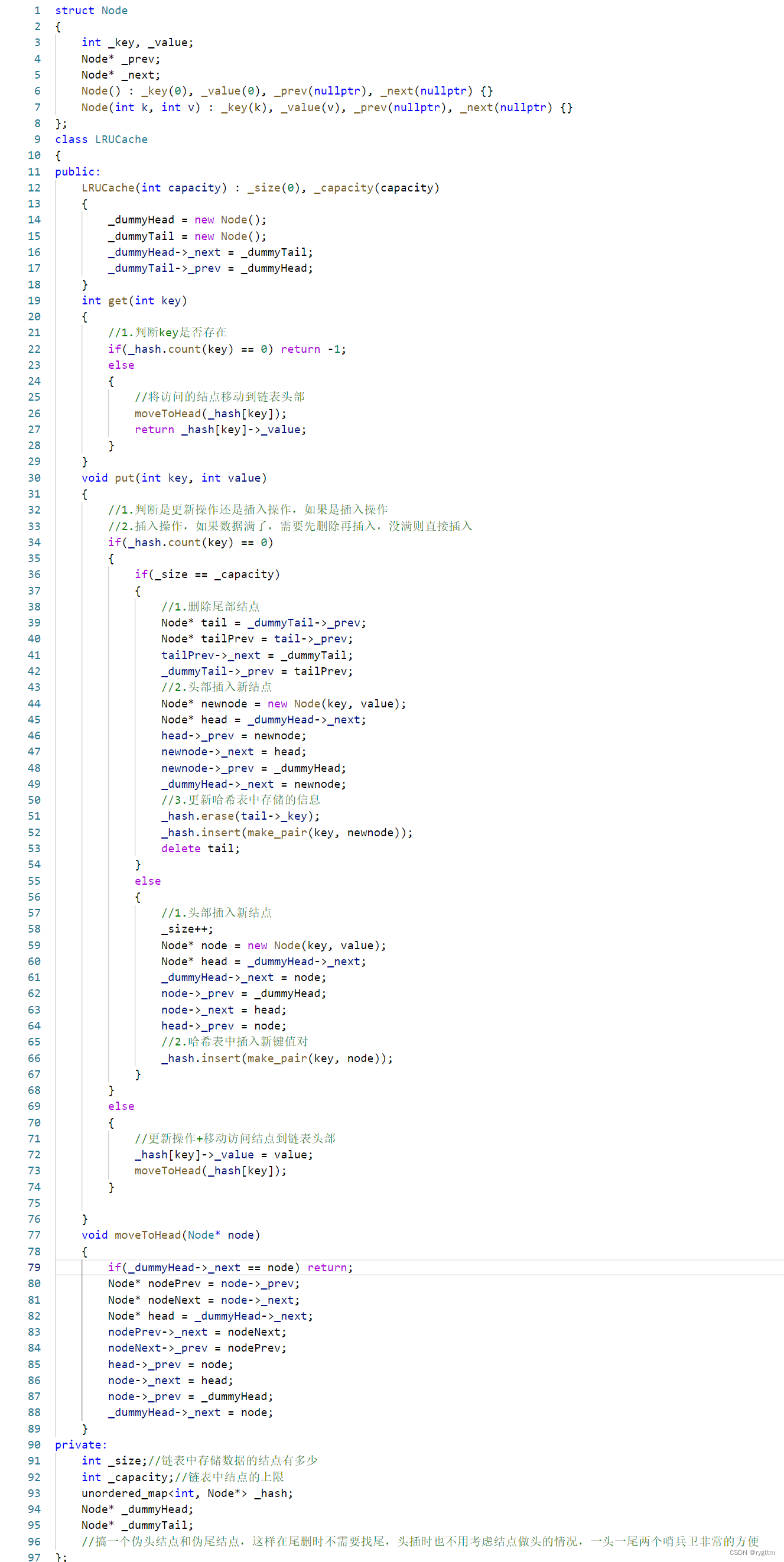784x1562 pixels.
Task: Click the 'LRUCache(int capacity)' constructor line
Action: click(261, 188)
